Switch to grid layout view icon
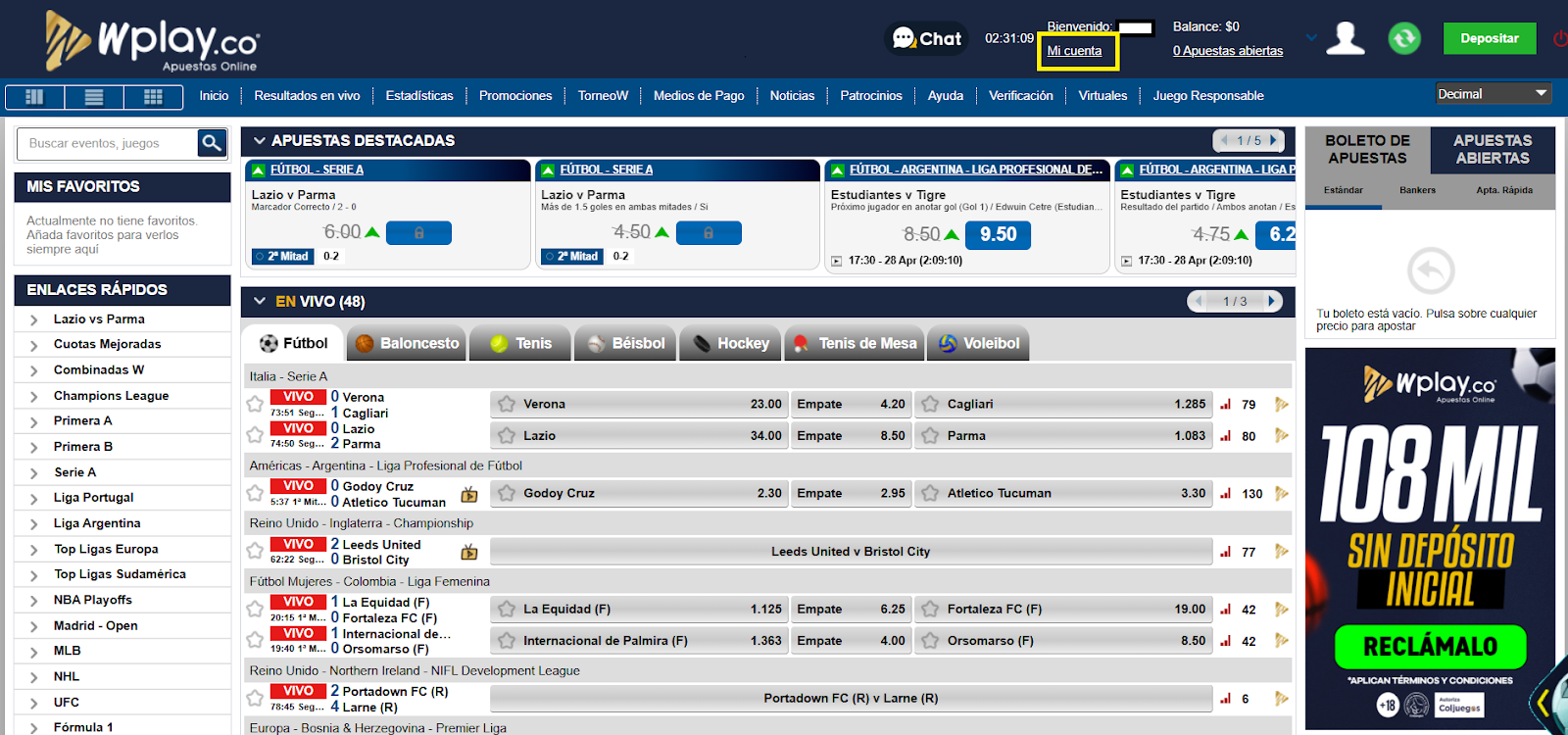Viewport: 1568px width, 735px height. (x=153, y=96)
